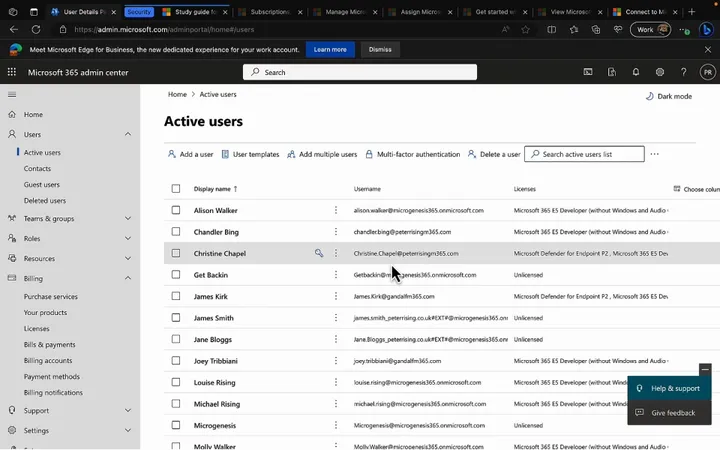Open User templates
Viewport: 720px width, 450px height.
250,154
